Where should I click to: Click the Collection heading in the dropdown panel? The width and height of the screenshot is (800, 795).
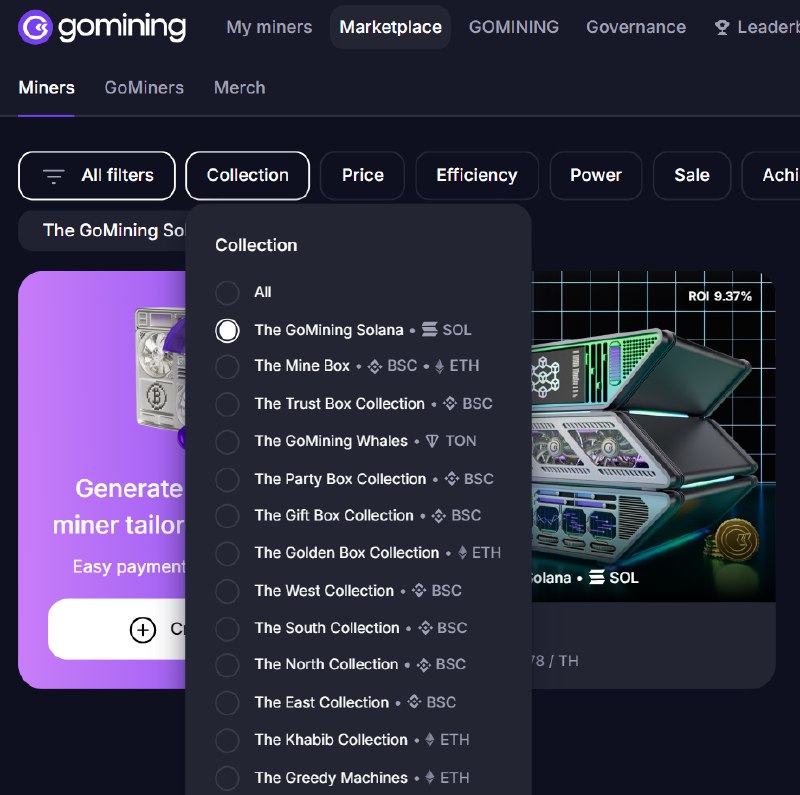tap(256, 245)
